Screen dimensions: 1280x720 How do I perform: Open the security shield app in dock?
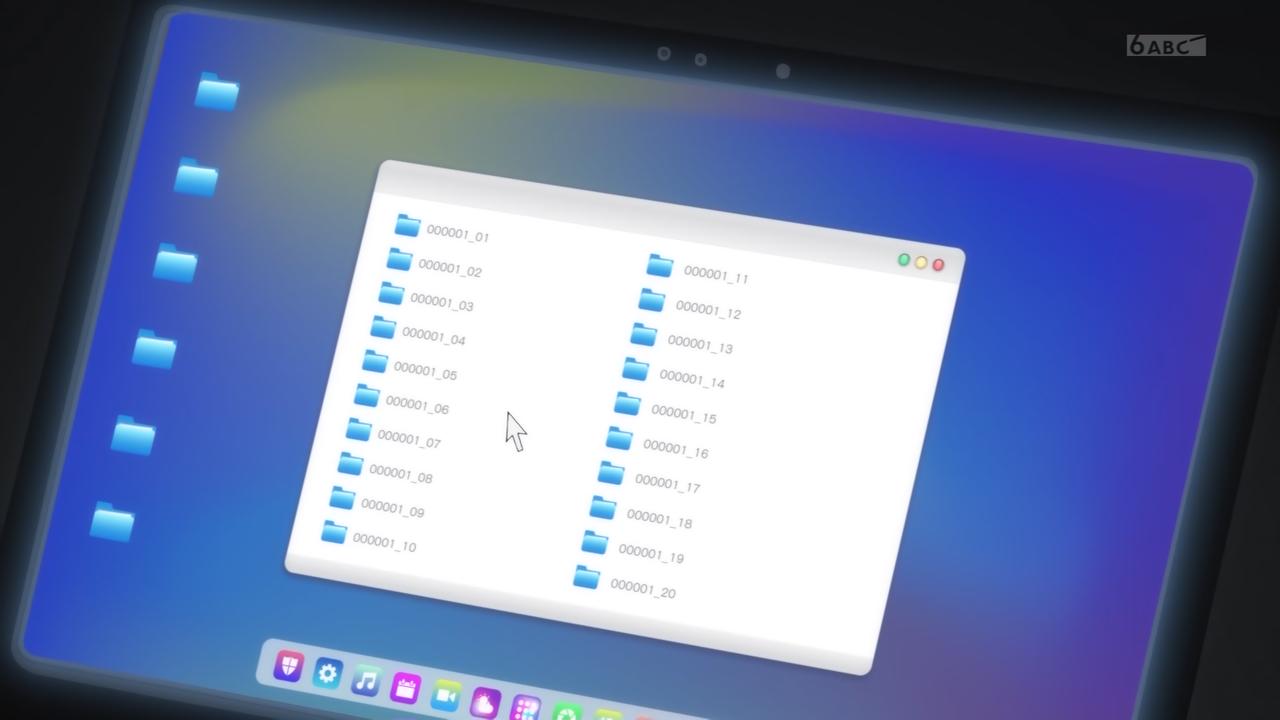[288, 667]
